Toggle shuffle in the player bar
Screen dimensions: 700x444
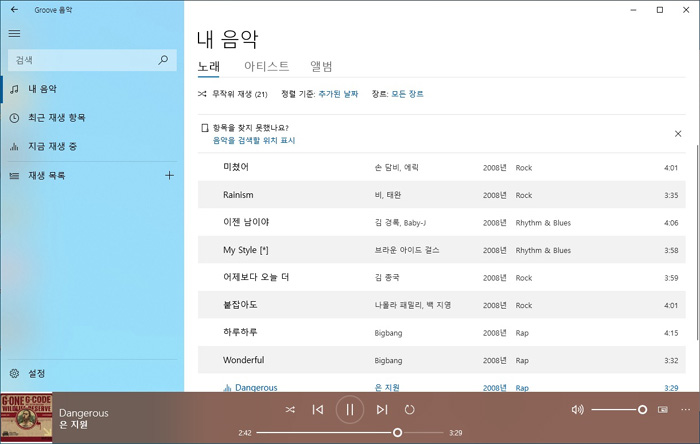290,409
